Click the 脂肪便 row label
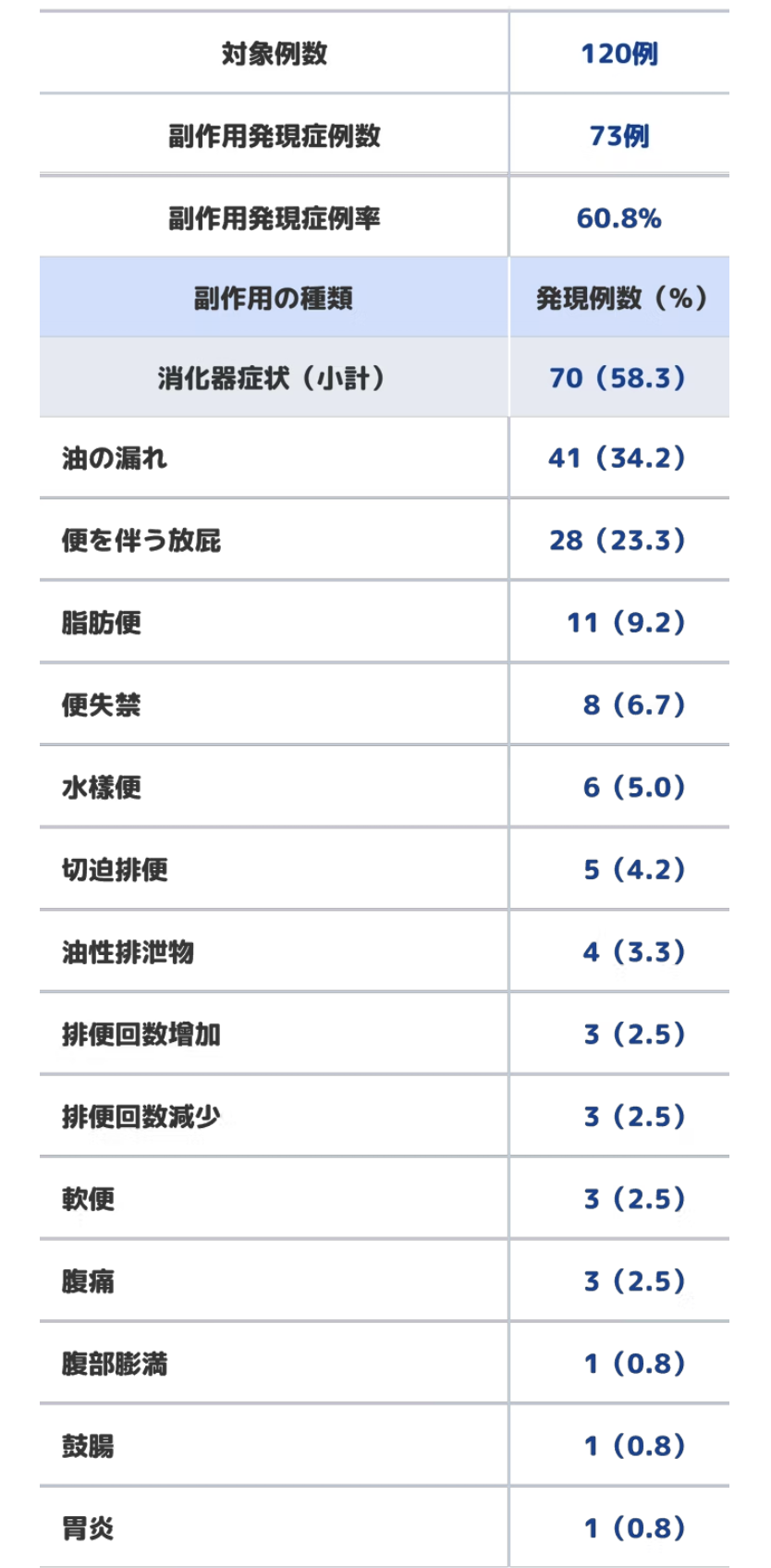Image resolution: width=771 pixels, height=1568 pixels. tap(102, 623)
